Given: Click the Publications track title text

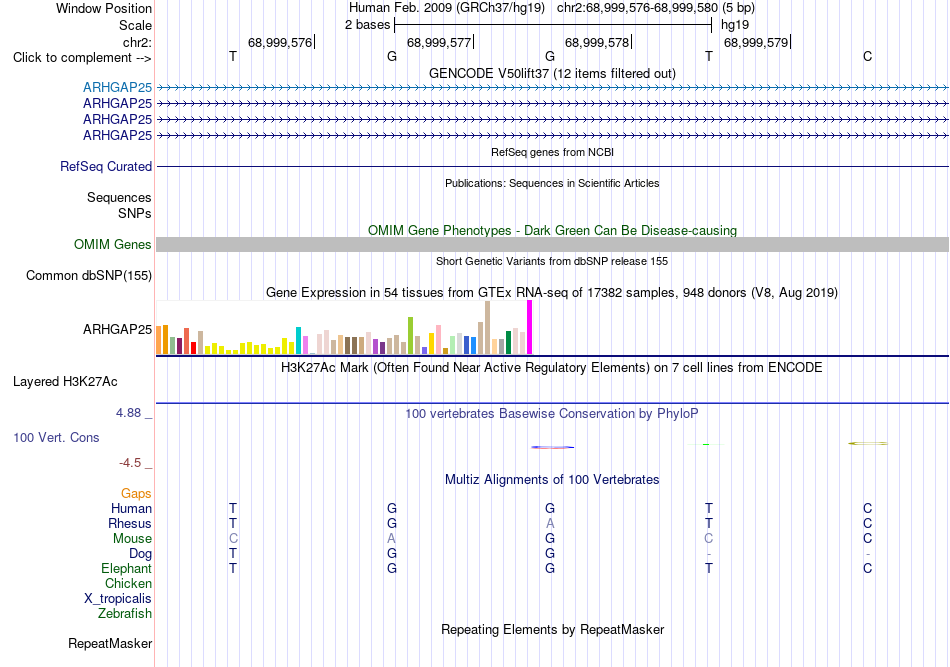Looking at the screenshot, I should (552, 183).
